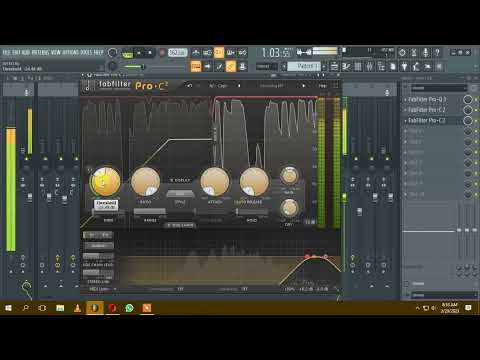Open the mixer output dropdown at bottom right

pos(443,295)
